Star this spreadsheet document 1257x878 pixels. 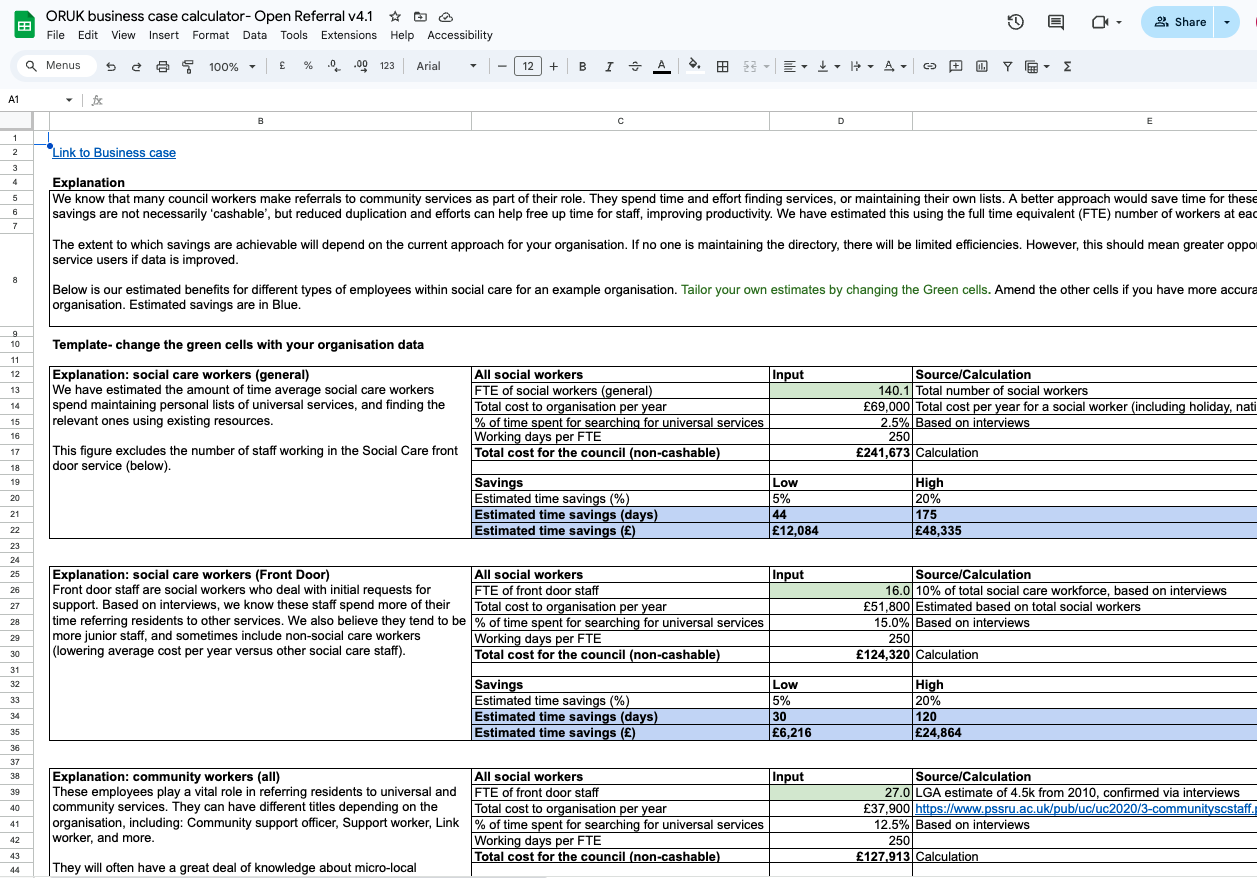[395, 17]
